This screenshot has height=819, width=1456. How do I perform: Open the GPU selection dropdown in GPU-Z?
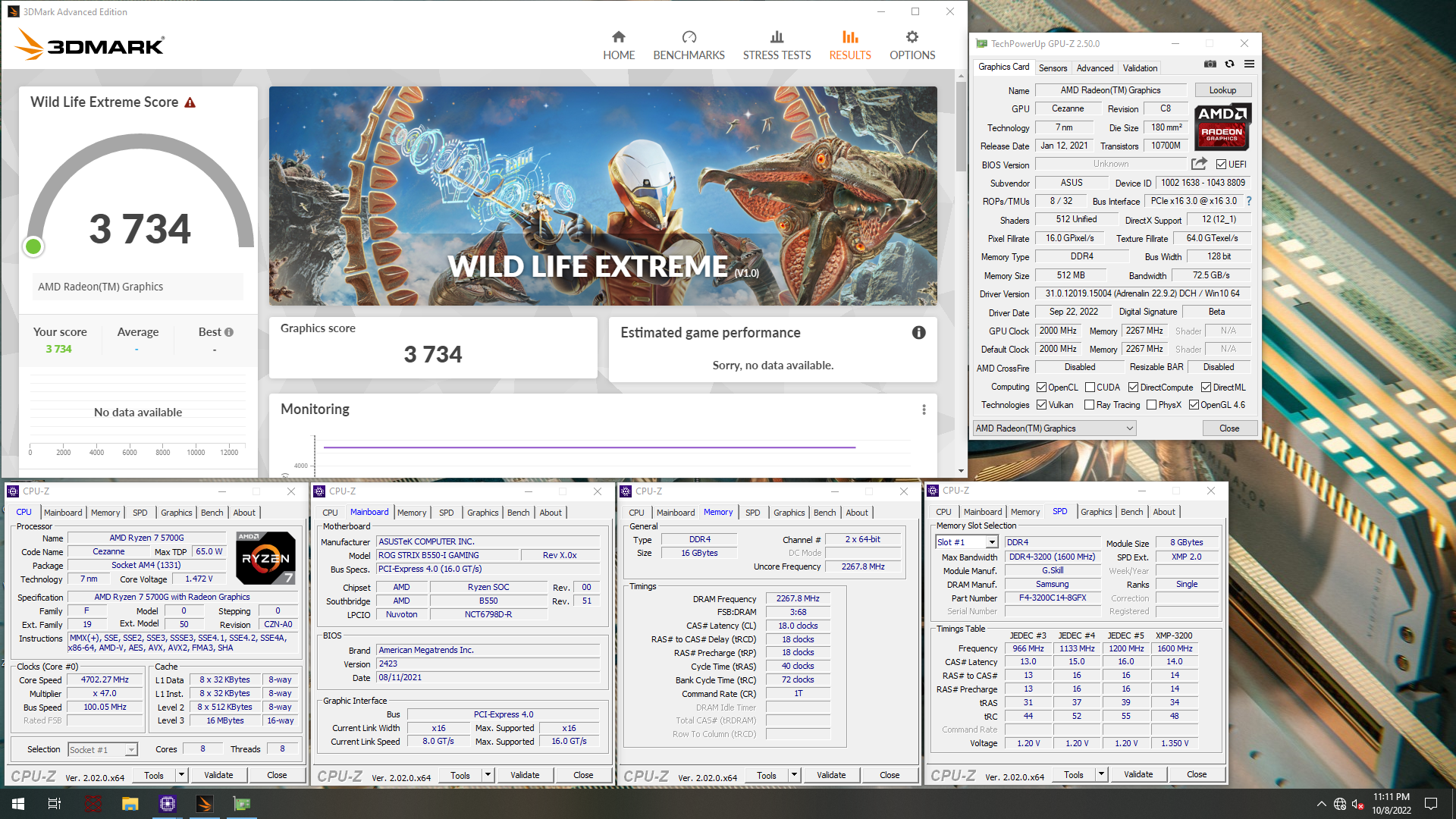click(1054, 428)
